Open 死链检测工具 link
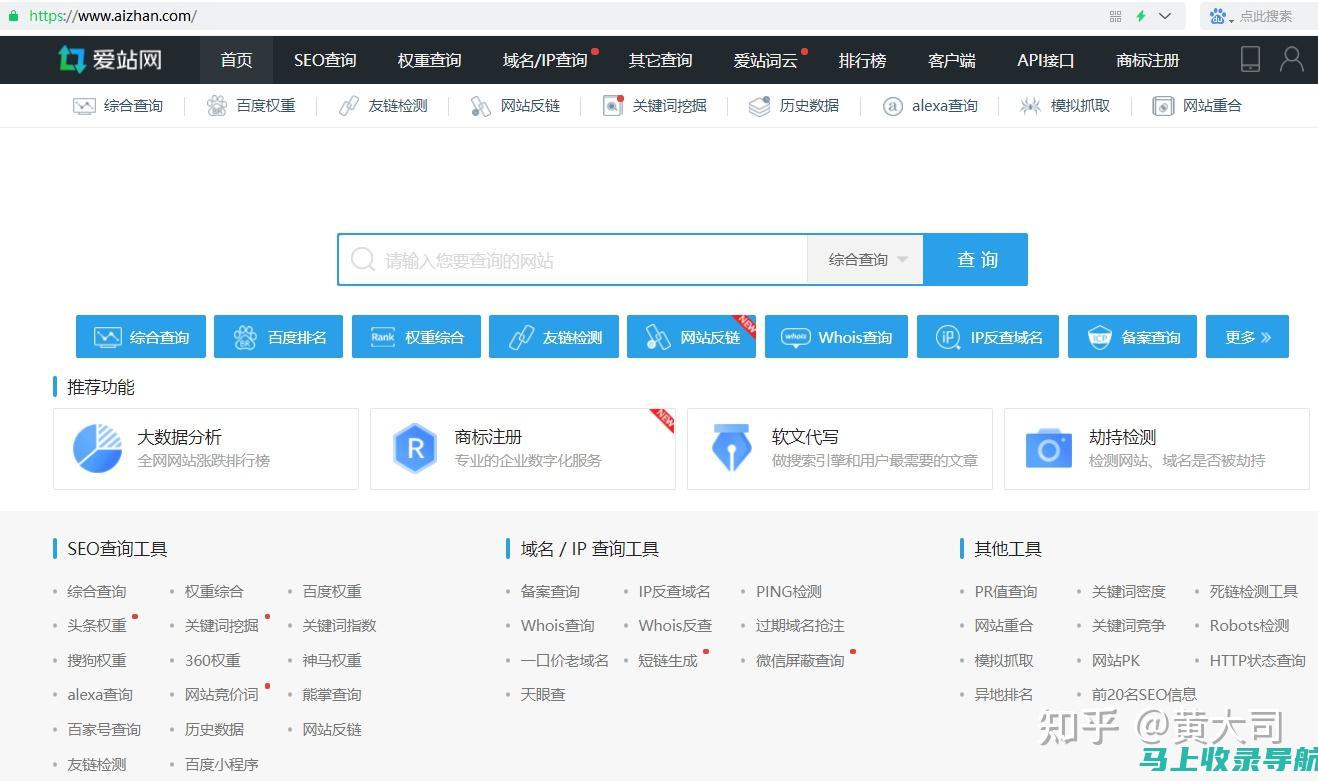Viewport: 1318px width, 781px height. pos(1254,592)
